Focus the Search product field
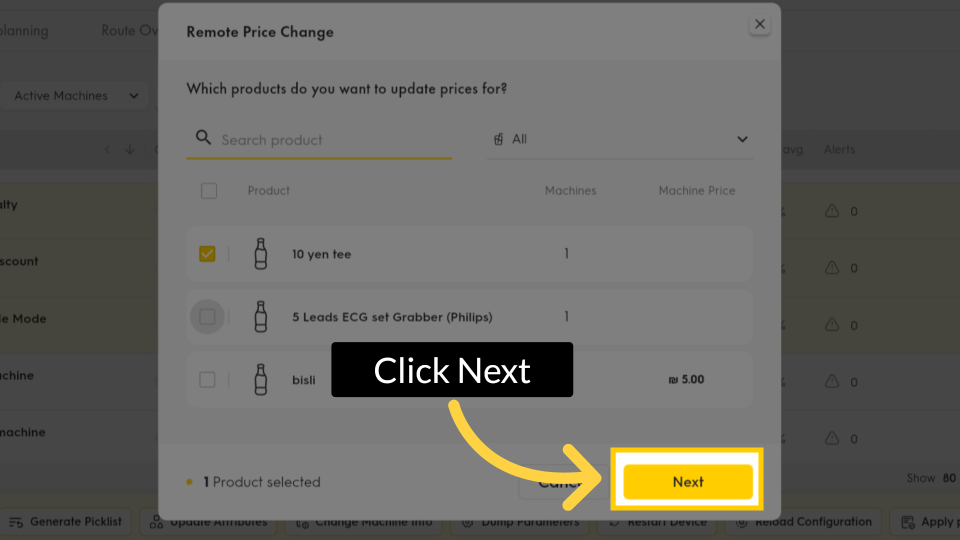 click(x=330, y=140)
